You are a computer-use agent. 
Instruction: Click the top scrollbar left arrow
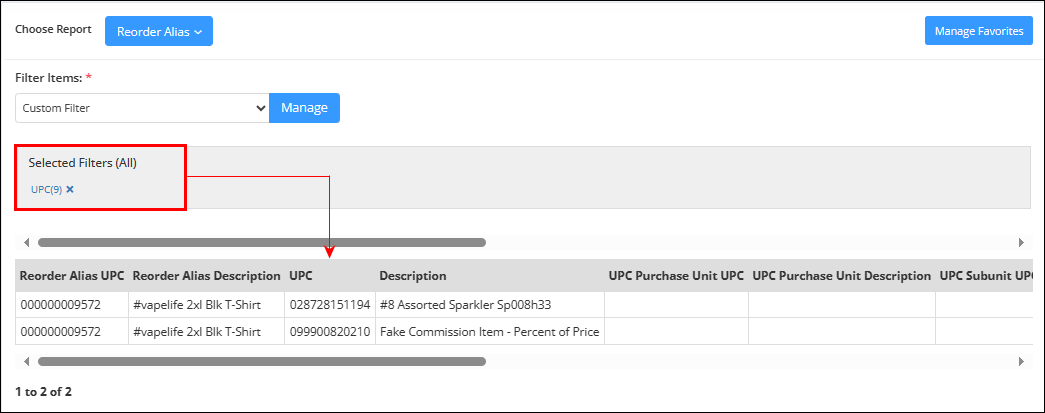[x=27, y=242]
